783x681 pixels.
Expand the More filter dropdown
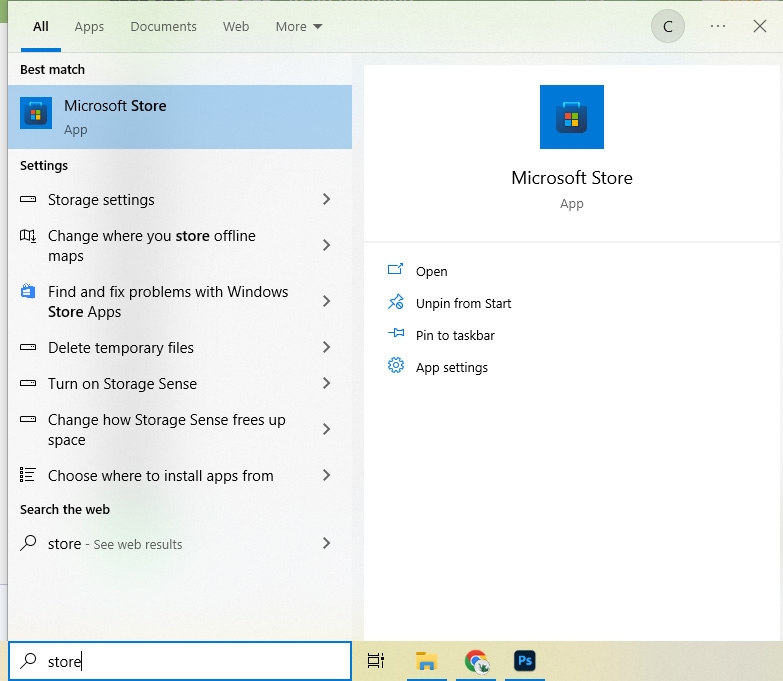click(x=299, y=27)
